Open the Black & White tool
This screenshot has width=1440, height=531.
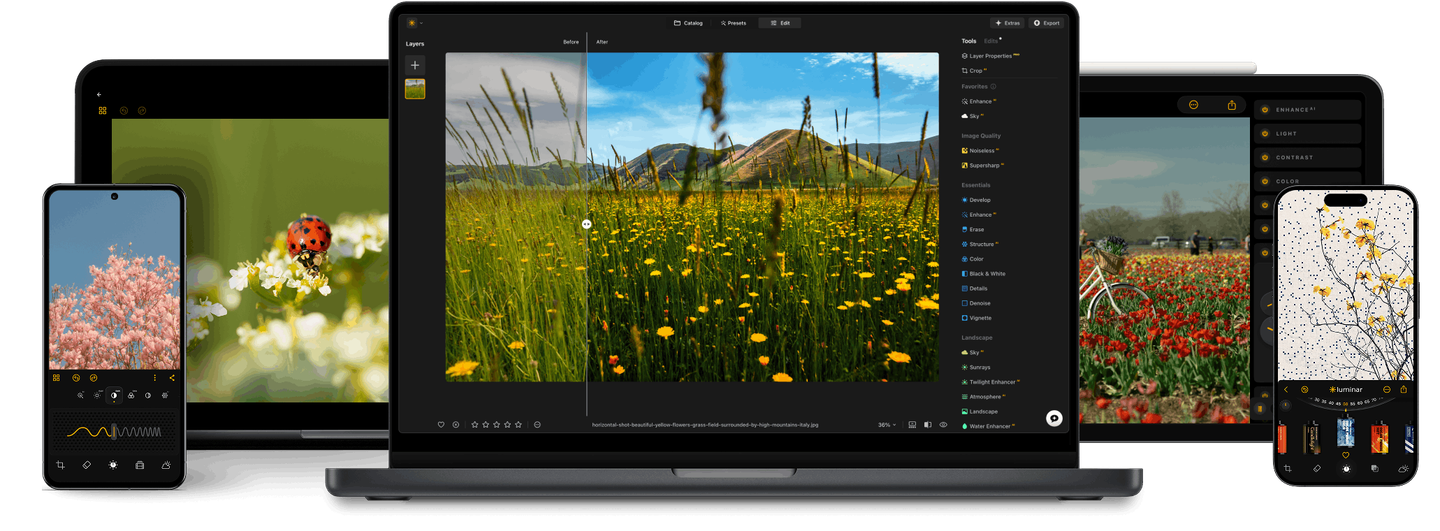[x=984, y=274]
